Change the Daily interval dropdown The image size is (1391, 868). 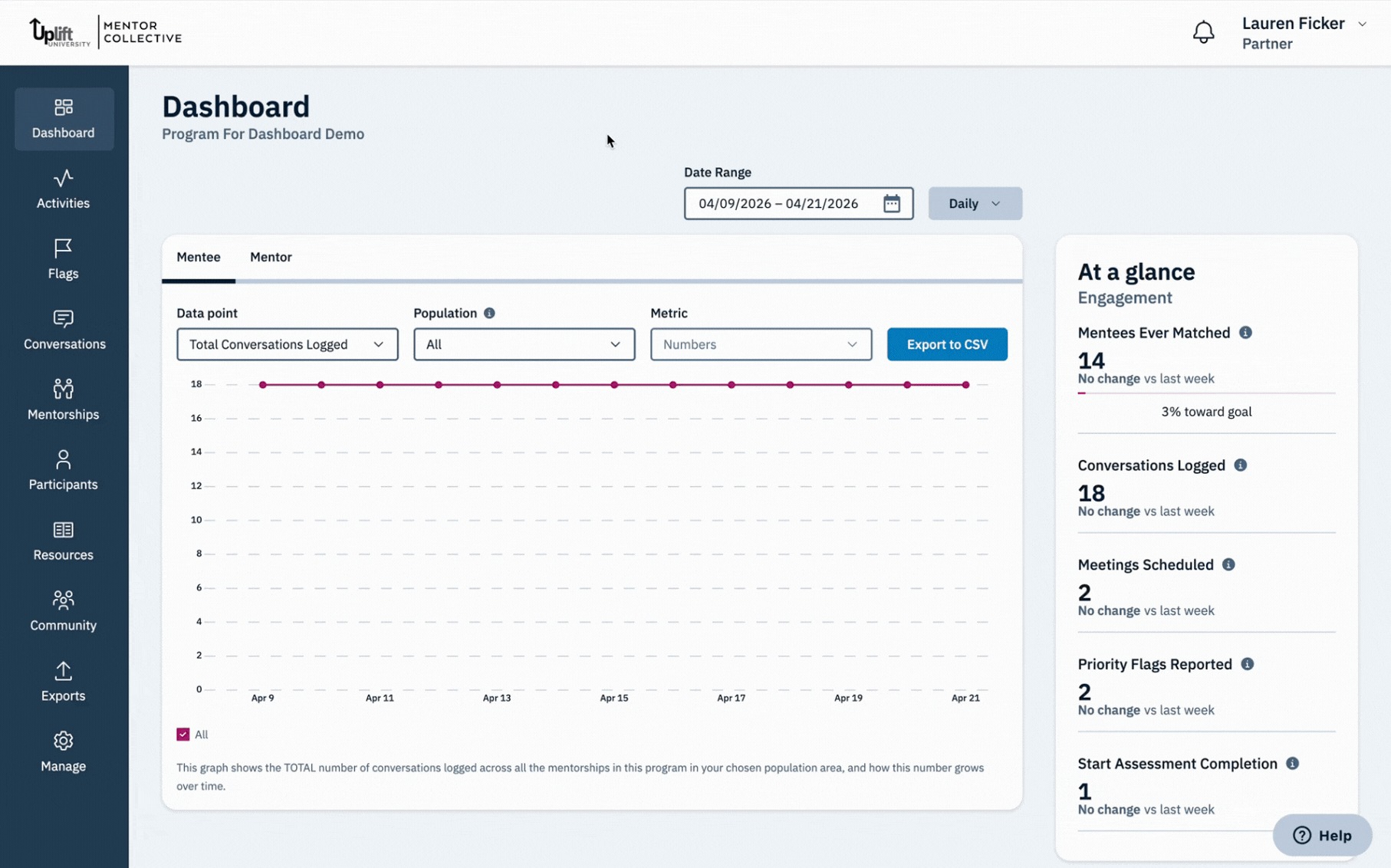point(975,203)
